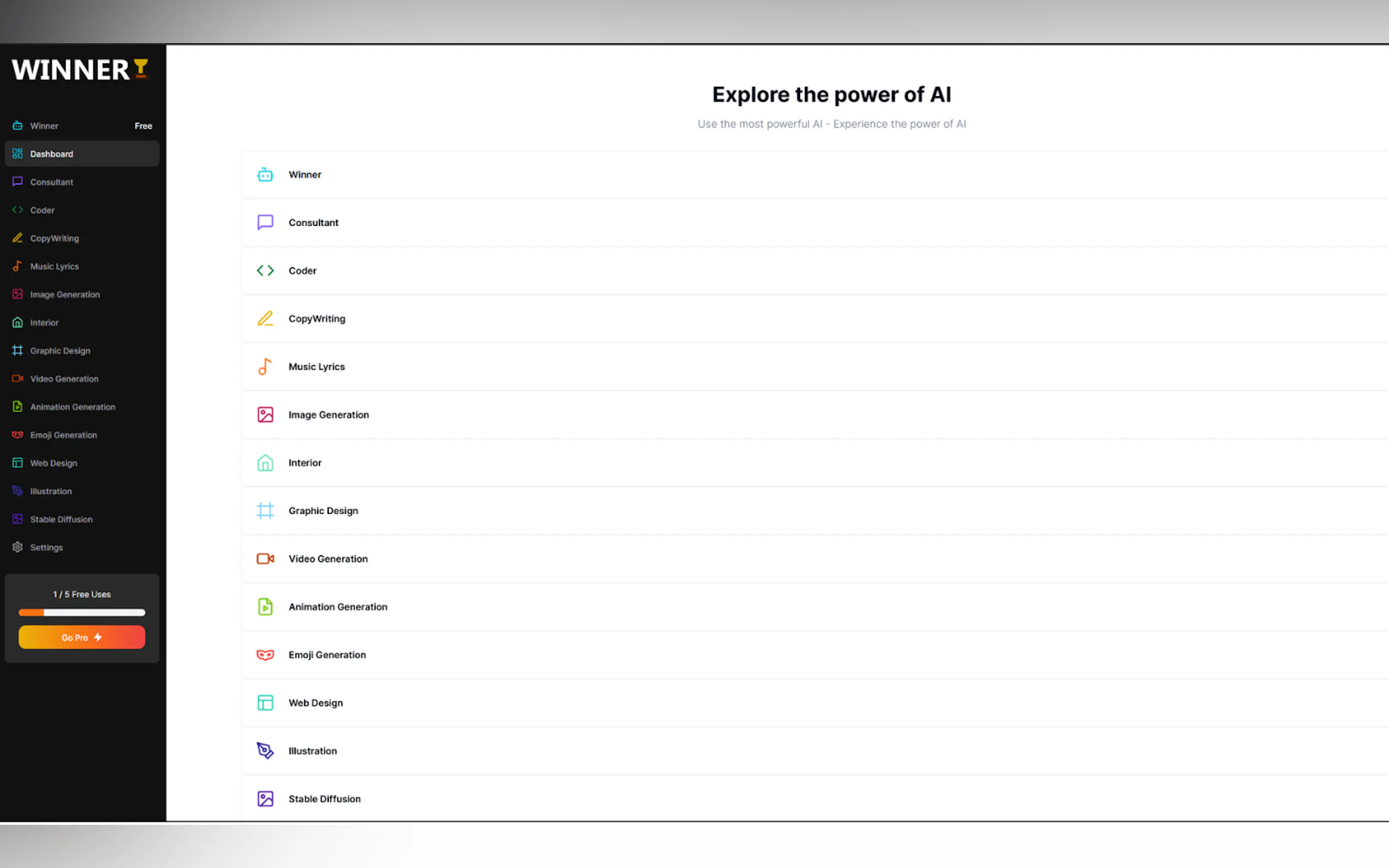Click the Winner robot icon in main list
1389x868 pixels.
265,174
